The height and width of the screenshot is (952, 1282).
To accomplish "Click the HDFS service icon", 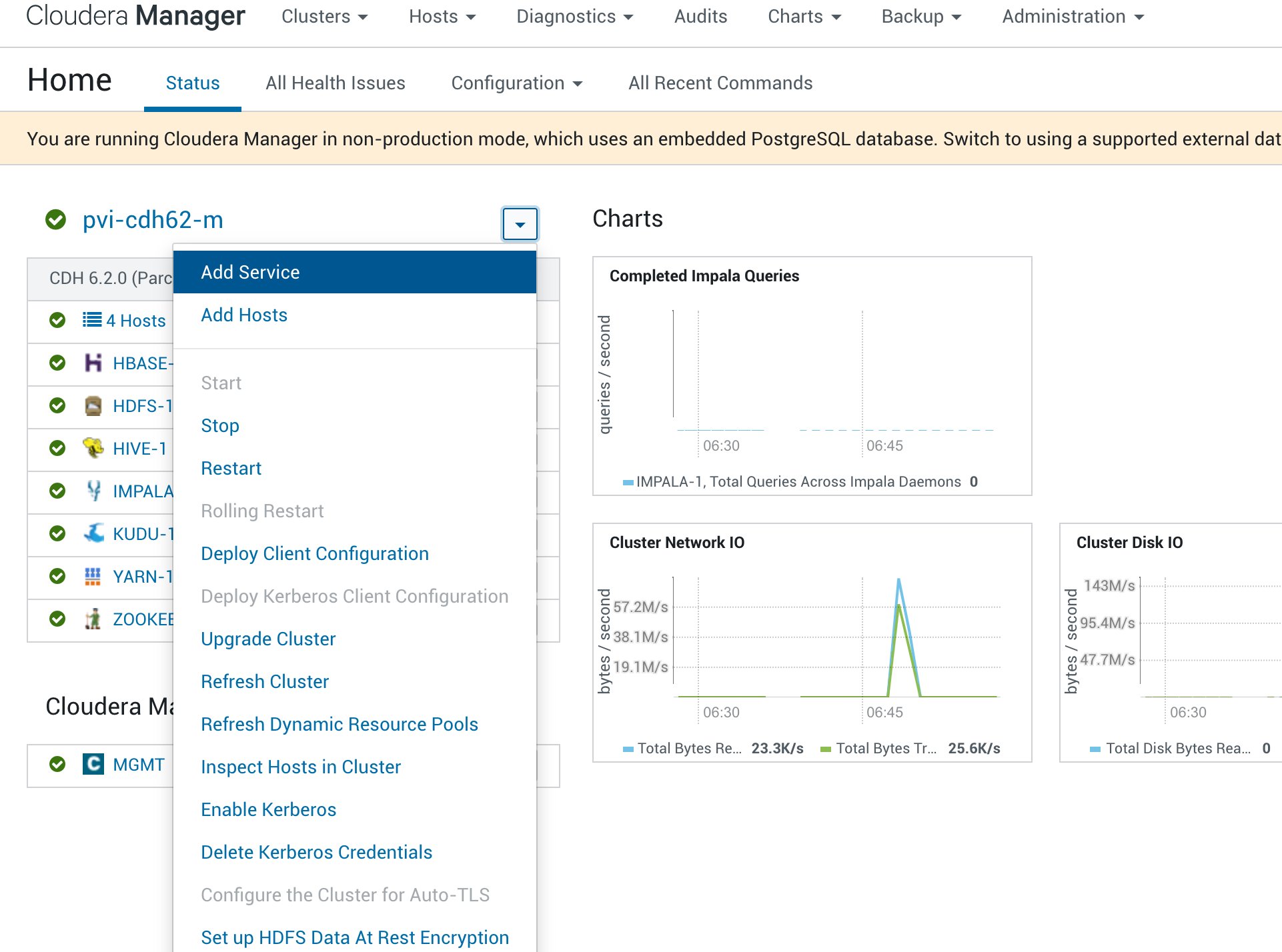I will 93,405.
